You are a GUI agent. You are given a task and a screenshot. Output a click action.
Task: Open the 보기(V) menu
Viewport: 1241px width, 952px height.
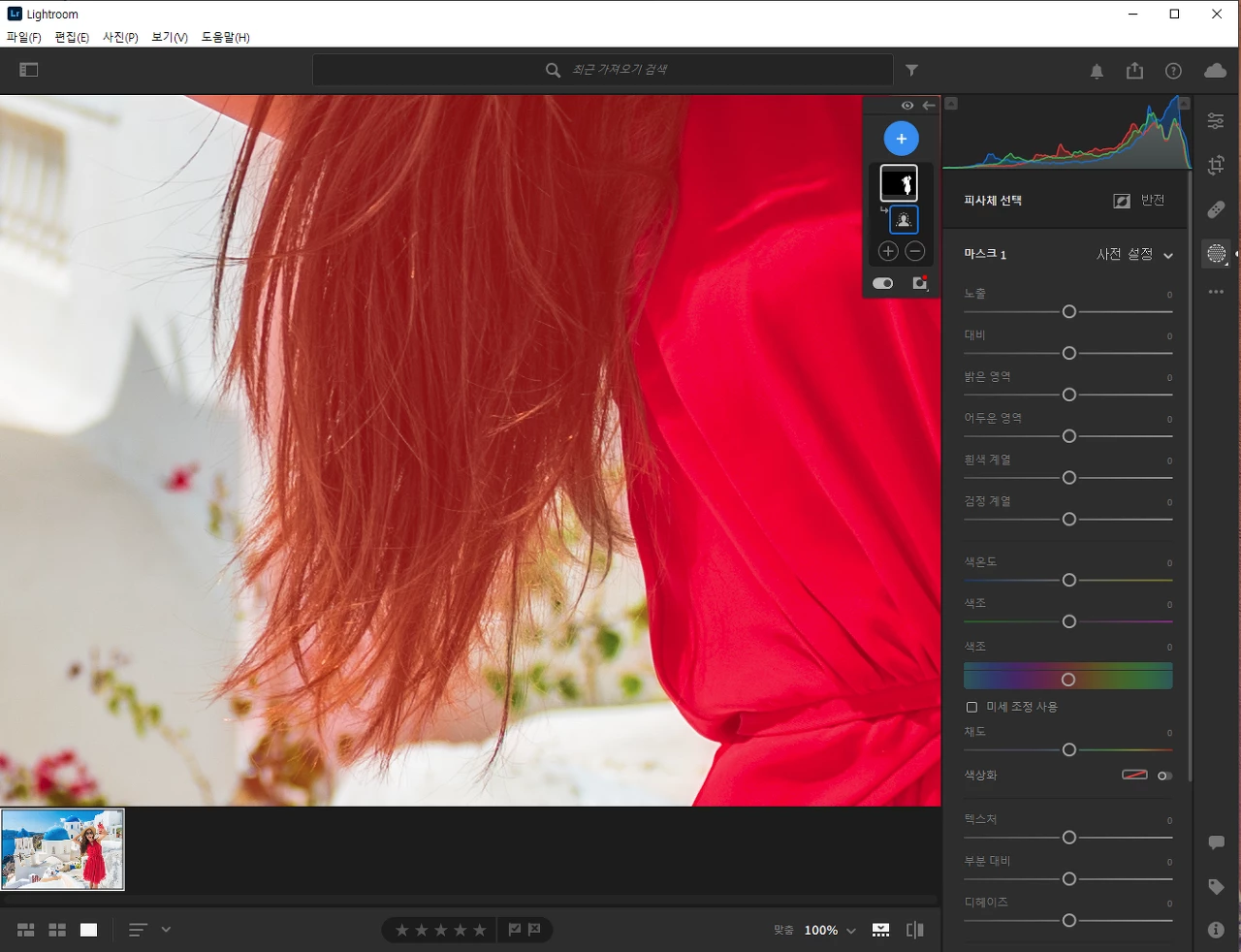click(170, 37)
